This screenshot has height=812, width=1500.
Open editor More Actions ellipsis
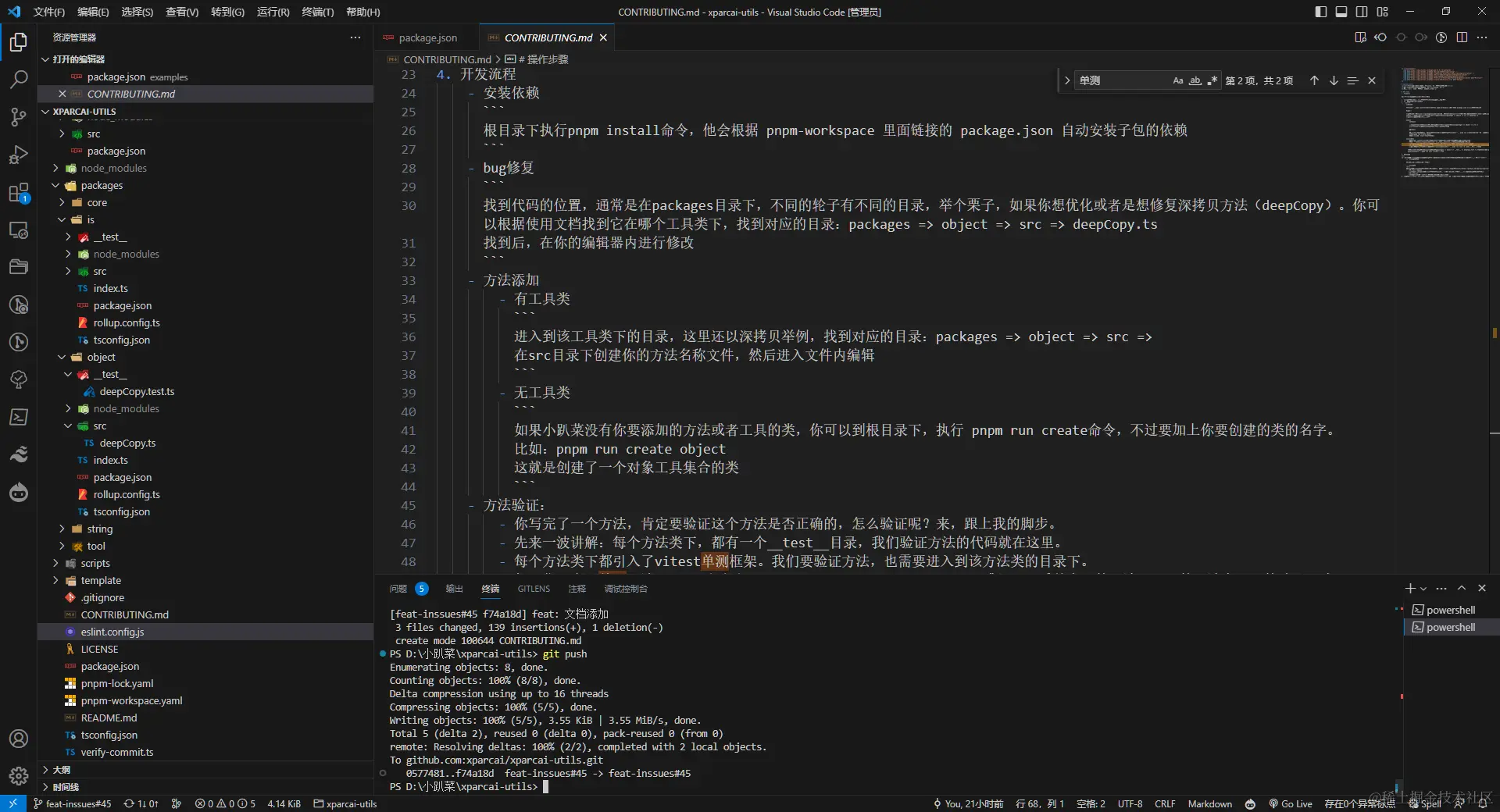1482,37
